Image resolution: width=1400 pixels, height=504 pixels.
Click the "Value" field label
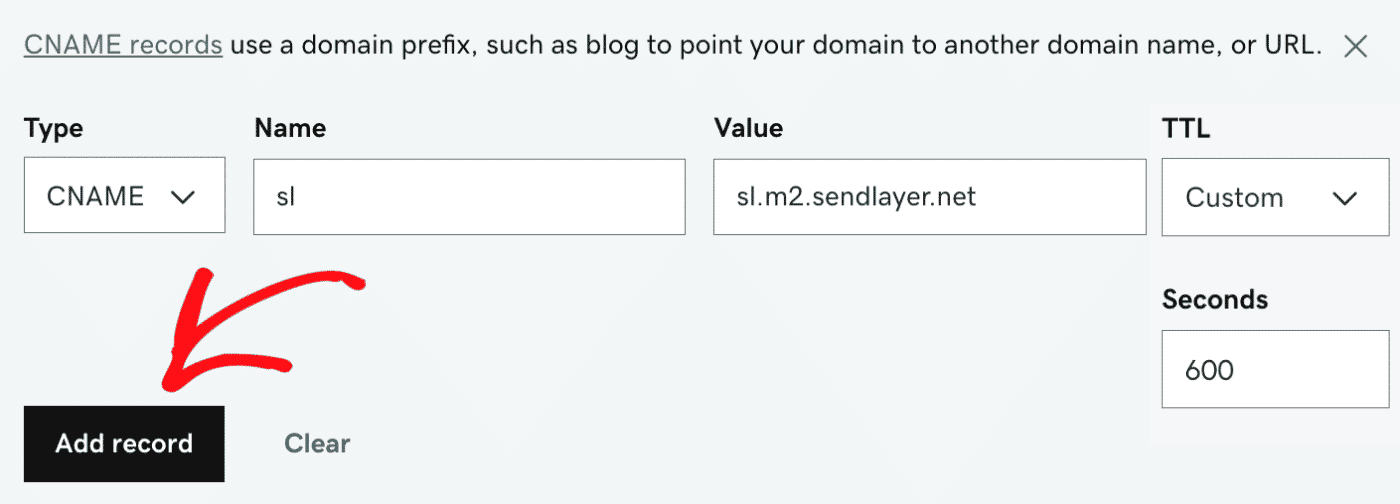click(x=748, y=128)
